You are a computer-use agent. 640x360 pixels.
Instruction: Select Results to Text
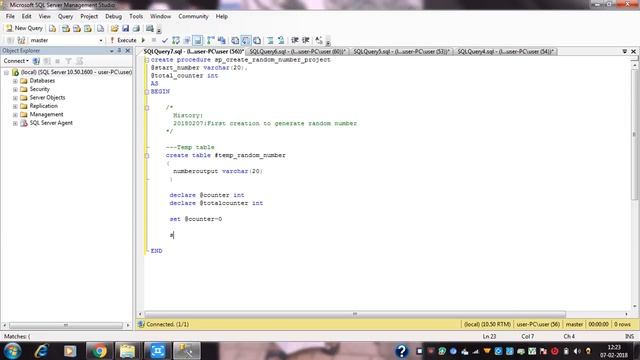tap(235, 40)
